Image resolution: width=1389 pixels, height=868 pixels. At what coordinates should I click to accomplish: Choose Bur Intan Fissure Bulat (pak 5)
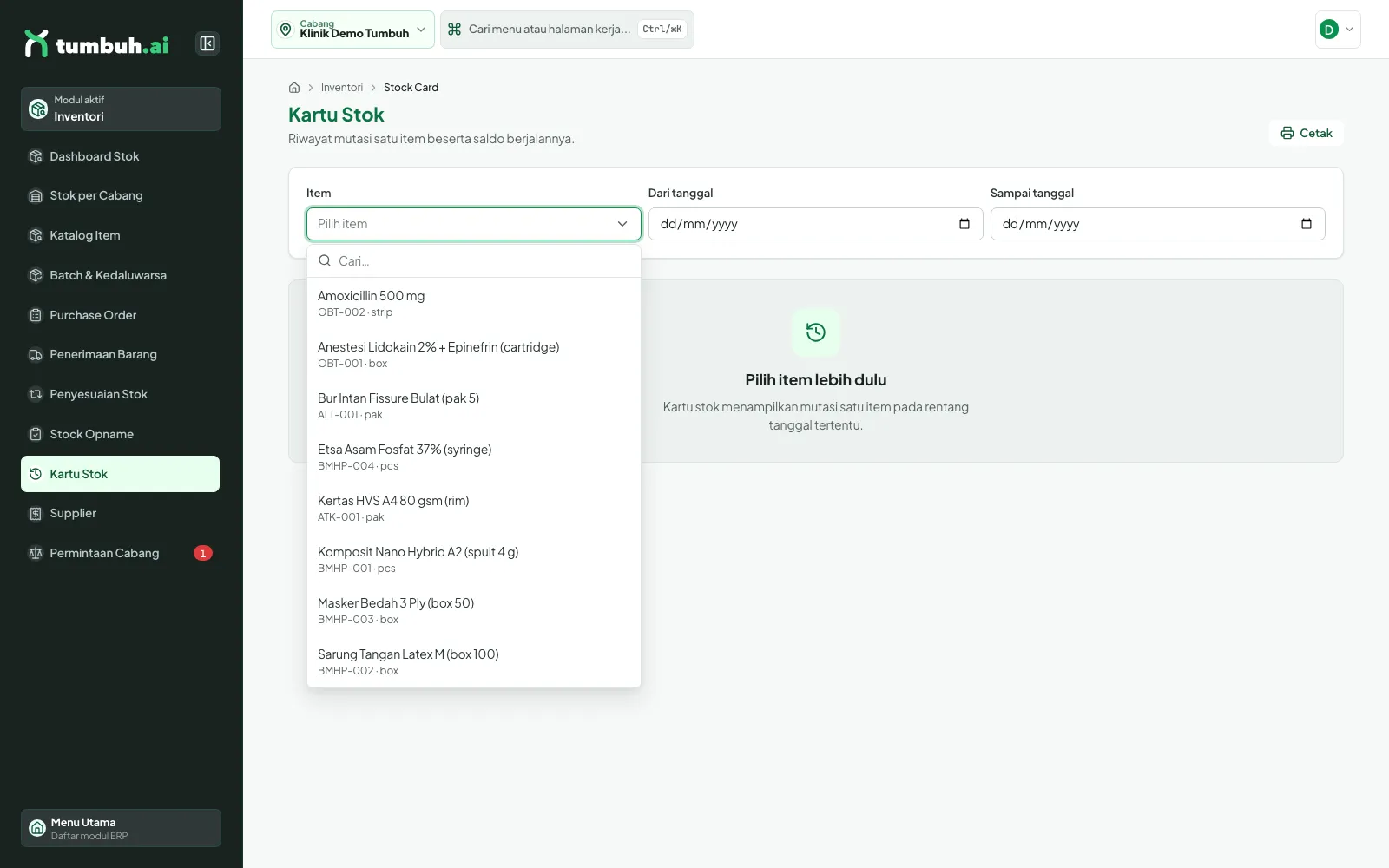[x=474, y=406]
